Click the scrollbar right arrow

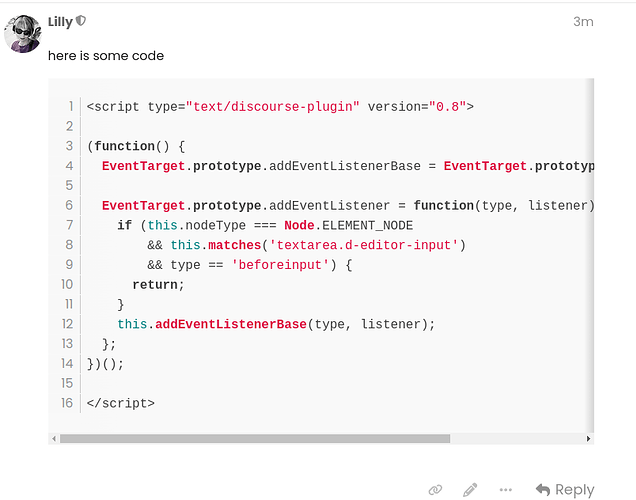(x=588, y=438)
